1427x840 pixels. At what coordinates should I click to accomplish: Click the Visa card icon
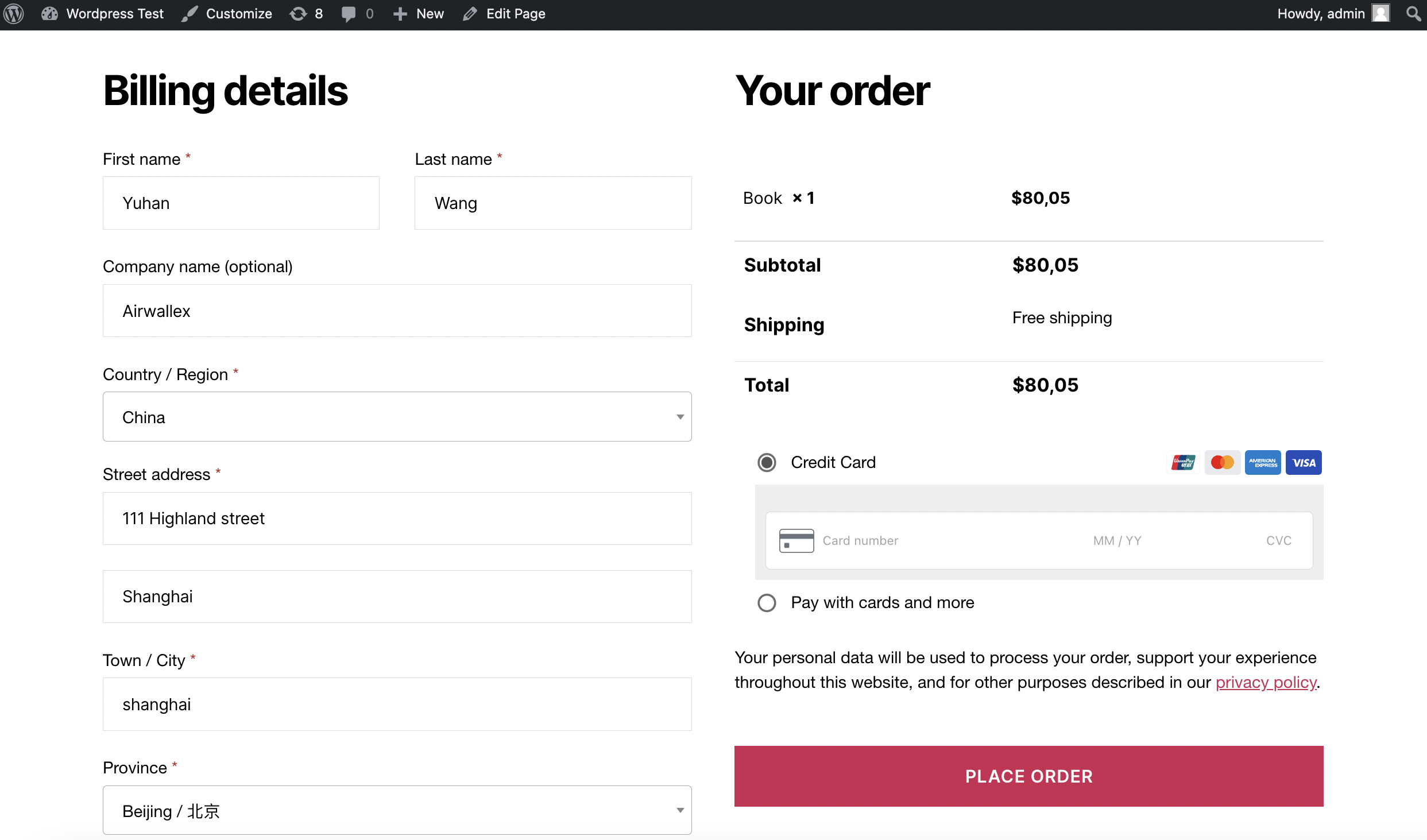[1303, 462]
